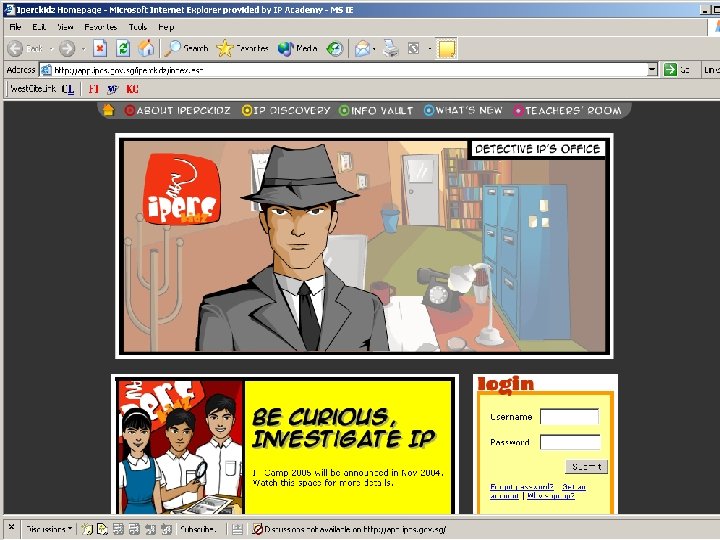Open the Tools menu
Image resolution: width=720 pixels, height=540 pixels.
(138, 27)
